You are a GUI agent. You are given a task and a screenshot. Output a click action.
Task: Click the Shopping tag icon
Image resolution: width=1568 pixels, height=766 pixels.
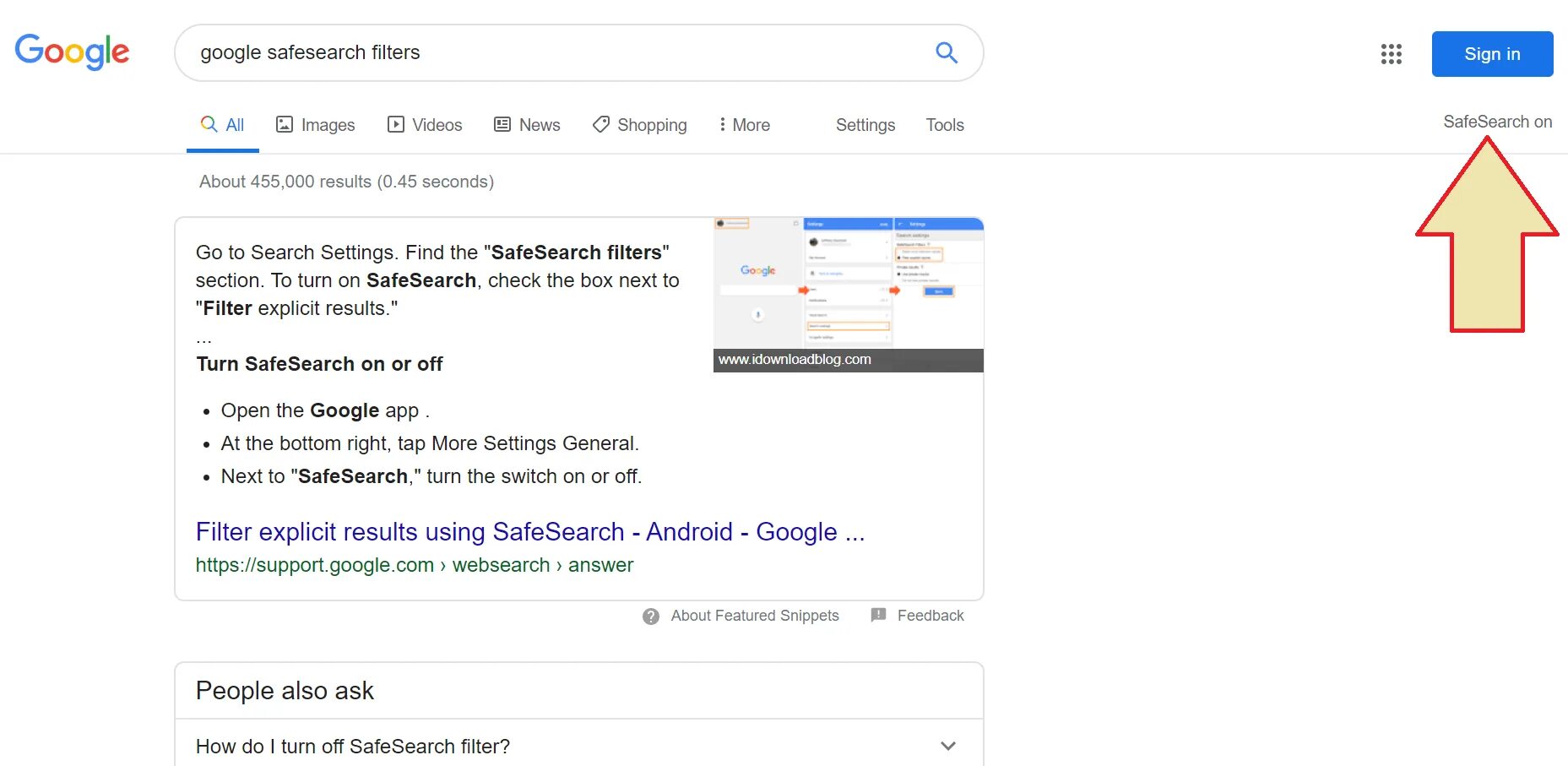point(601,125)
